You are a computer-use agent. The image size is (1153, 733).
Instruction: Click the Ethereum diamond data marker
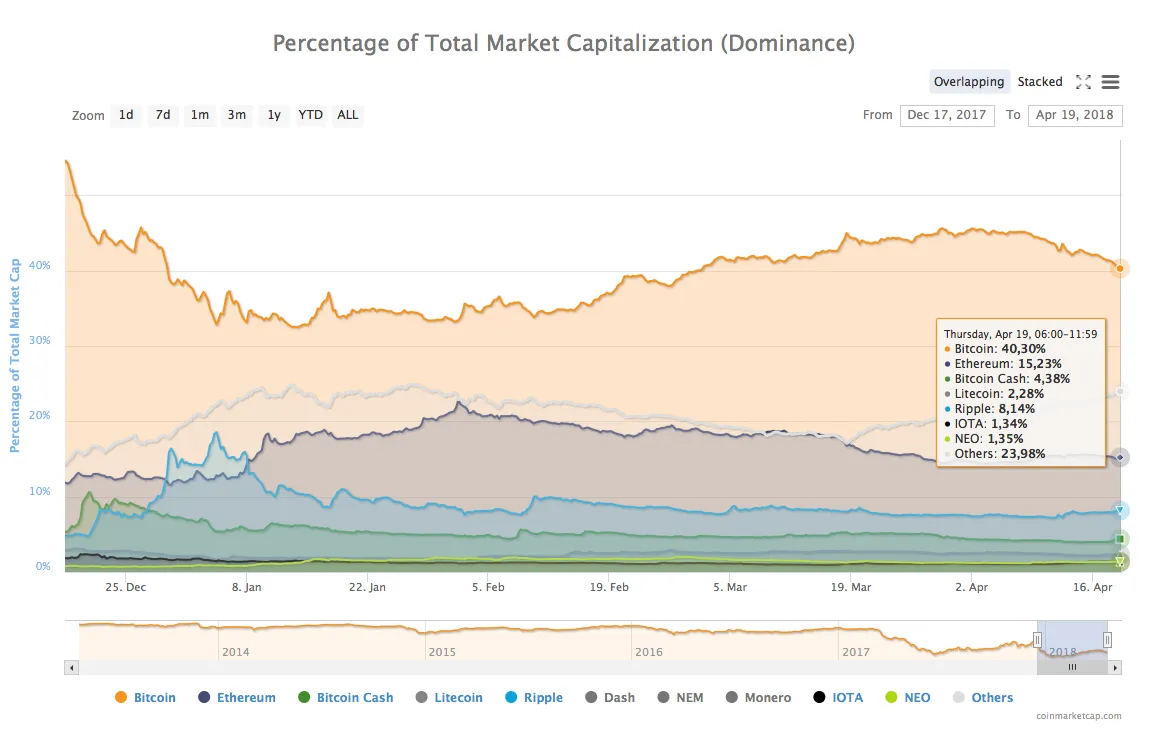coord(1119,457)
